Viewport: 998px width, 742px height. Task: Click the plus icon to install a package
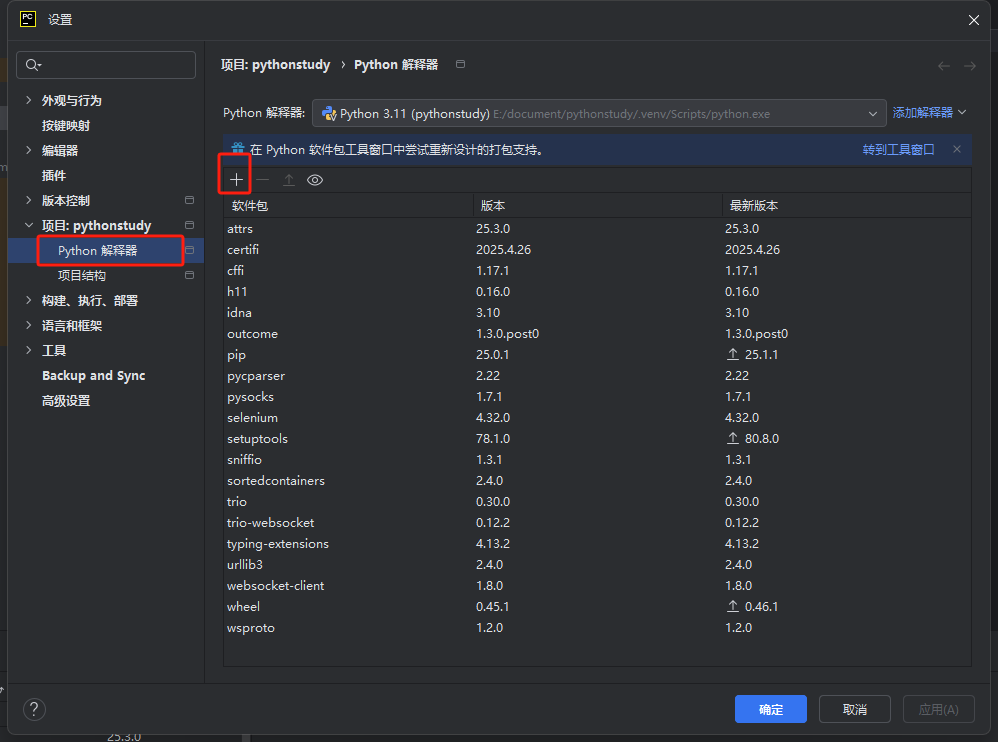236,180
